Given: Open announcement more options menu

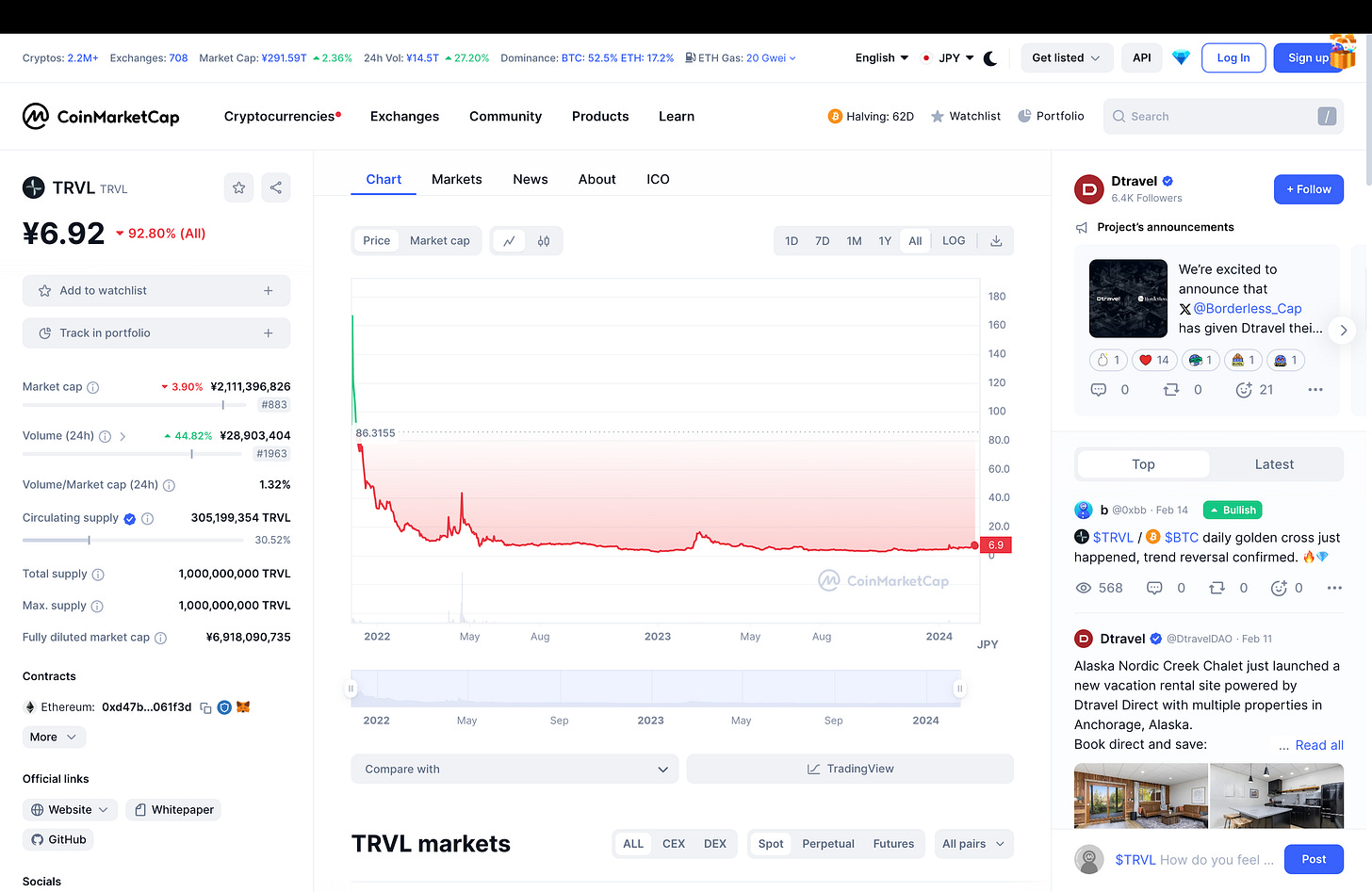Looking at the screenshot, I should pos(1315,390).
